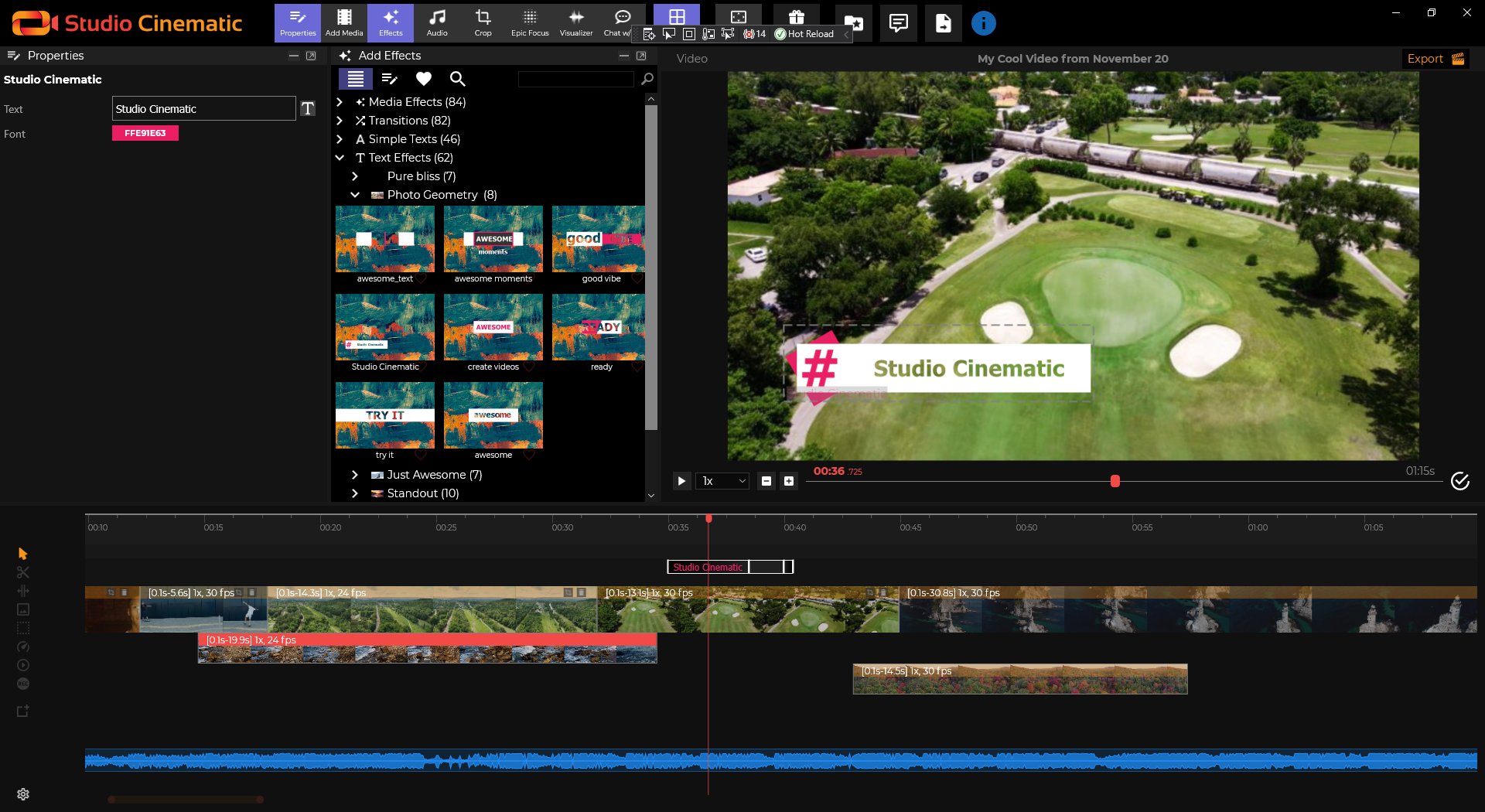1485x812 pixels.
Task: Toggle the list view in Add Effects
Action: (x=356, y=79)
